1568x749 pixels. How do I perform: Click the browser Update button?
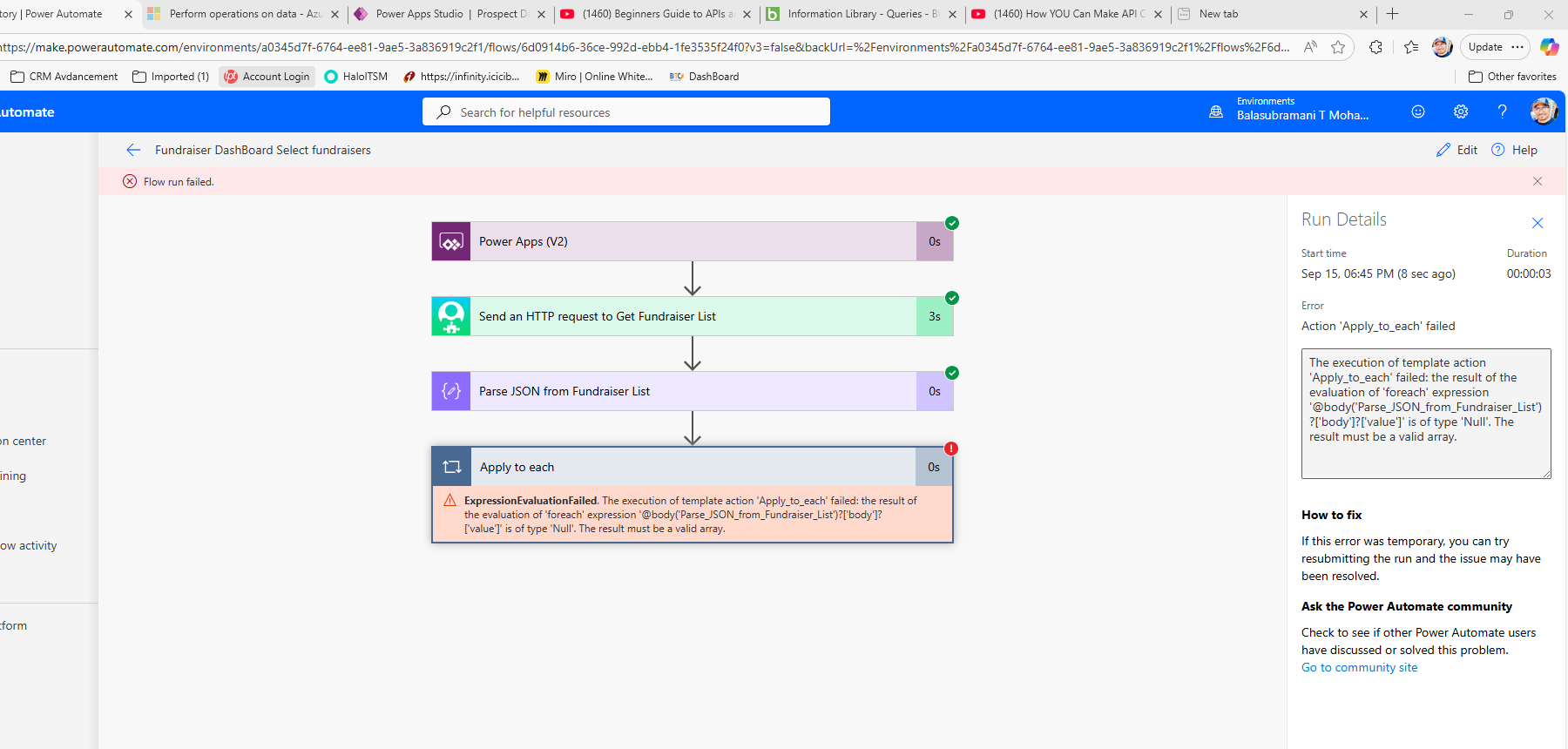tap(1485, 47)
